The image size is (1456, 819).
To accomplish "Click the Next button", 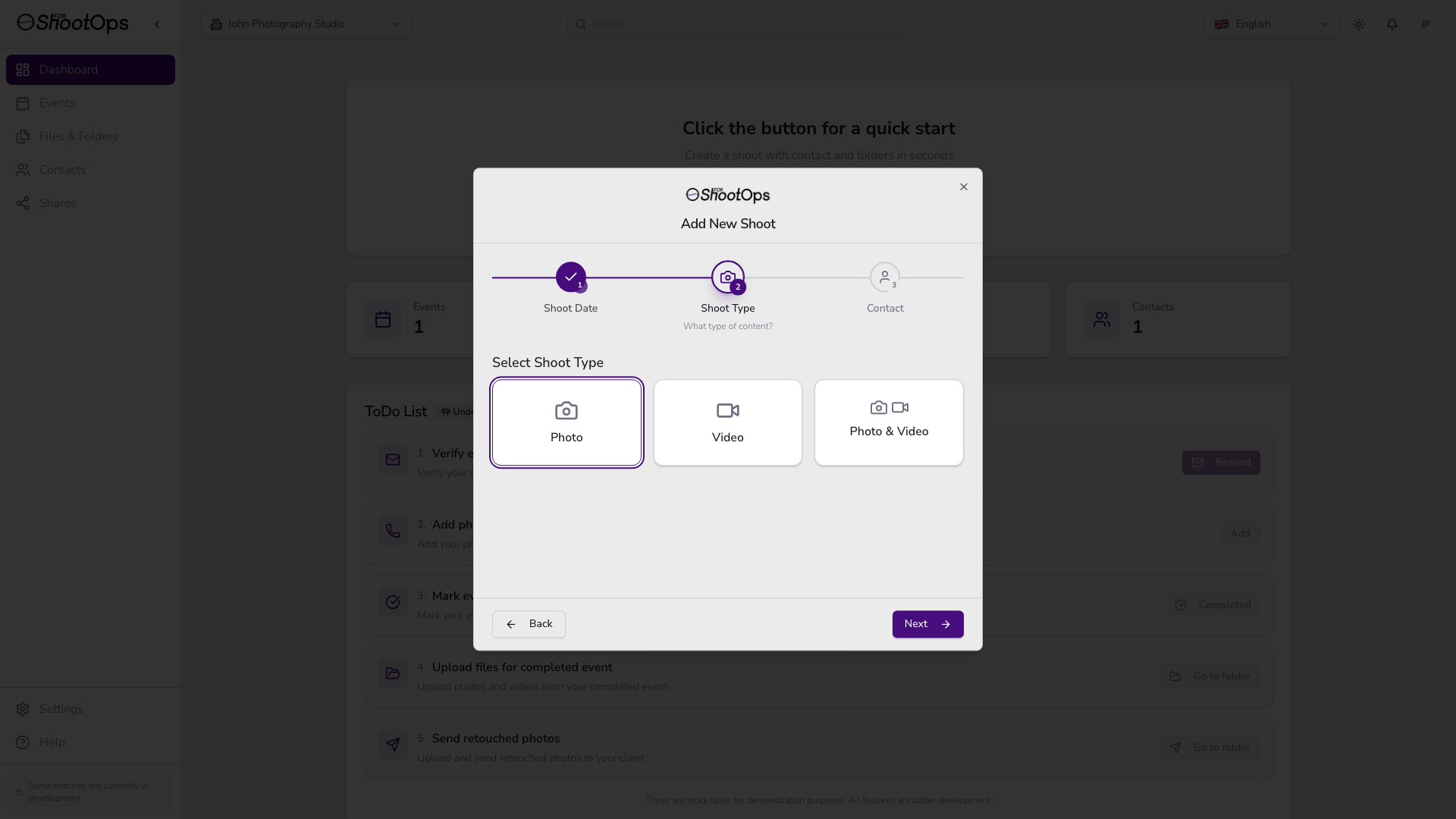I will click(927, 624).
